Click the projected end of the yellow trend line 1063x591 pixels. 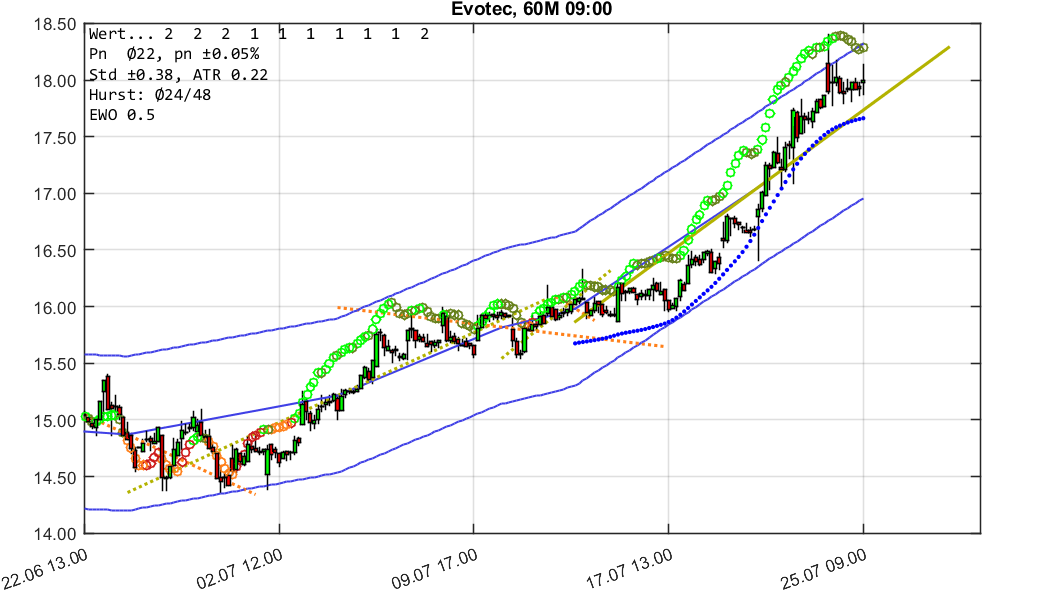[x=948, y=47]
